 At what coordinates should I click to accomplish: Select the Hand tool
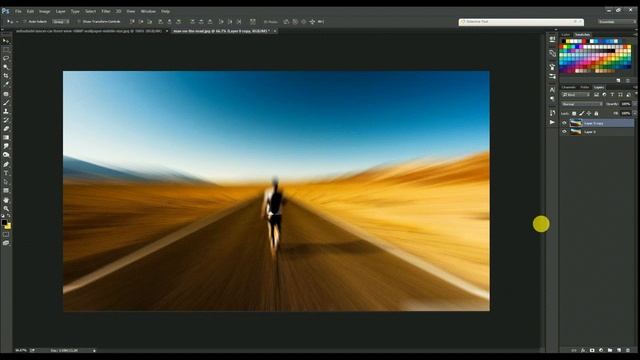[x=6, y=200]
